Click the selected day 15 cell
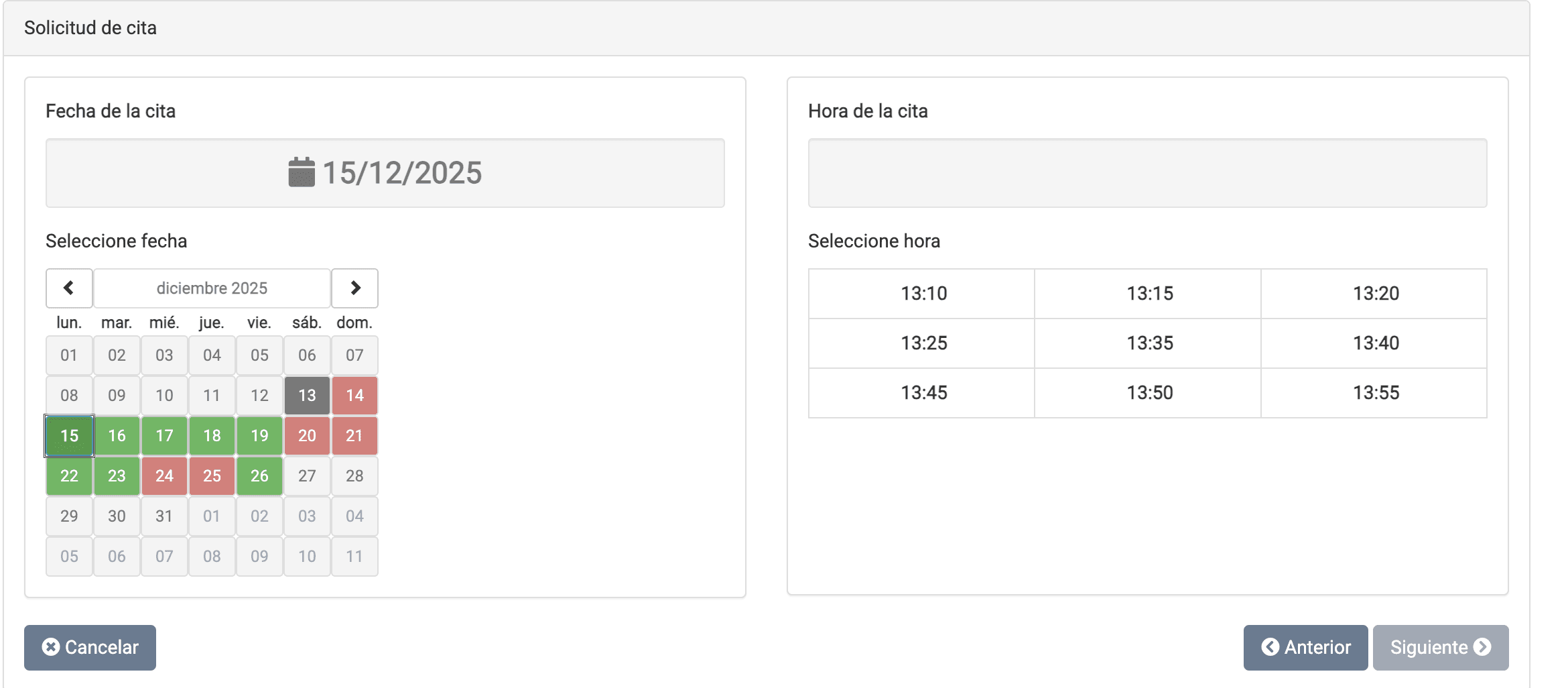The height and width of the screenshot is (688, 1568). [x=69, y=436]
